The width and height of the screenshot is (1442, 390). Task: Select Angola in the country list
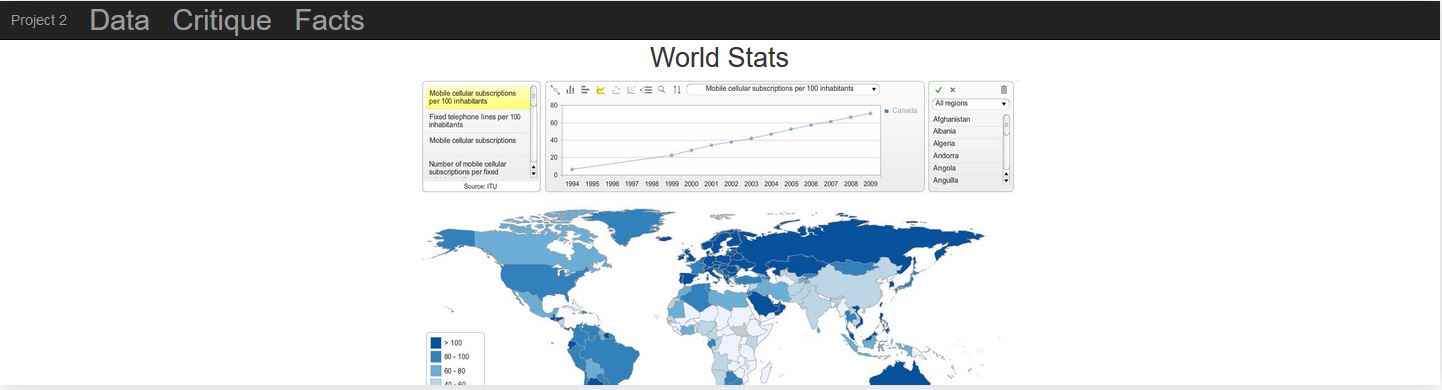(x=966, y=168)
